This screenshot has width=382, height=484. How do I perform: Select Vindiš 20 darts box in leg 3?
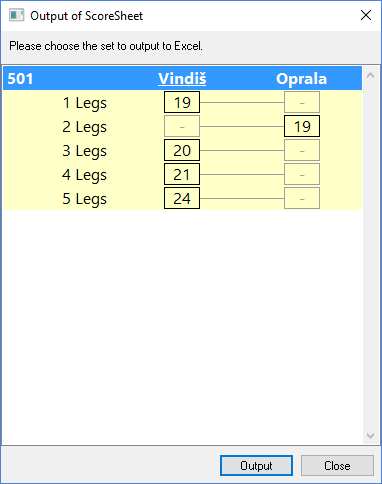point(182,150)
